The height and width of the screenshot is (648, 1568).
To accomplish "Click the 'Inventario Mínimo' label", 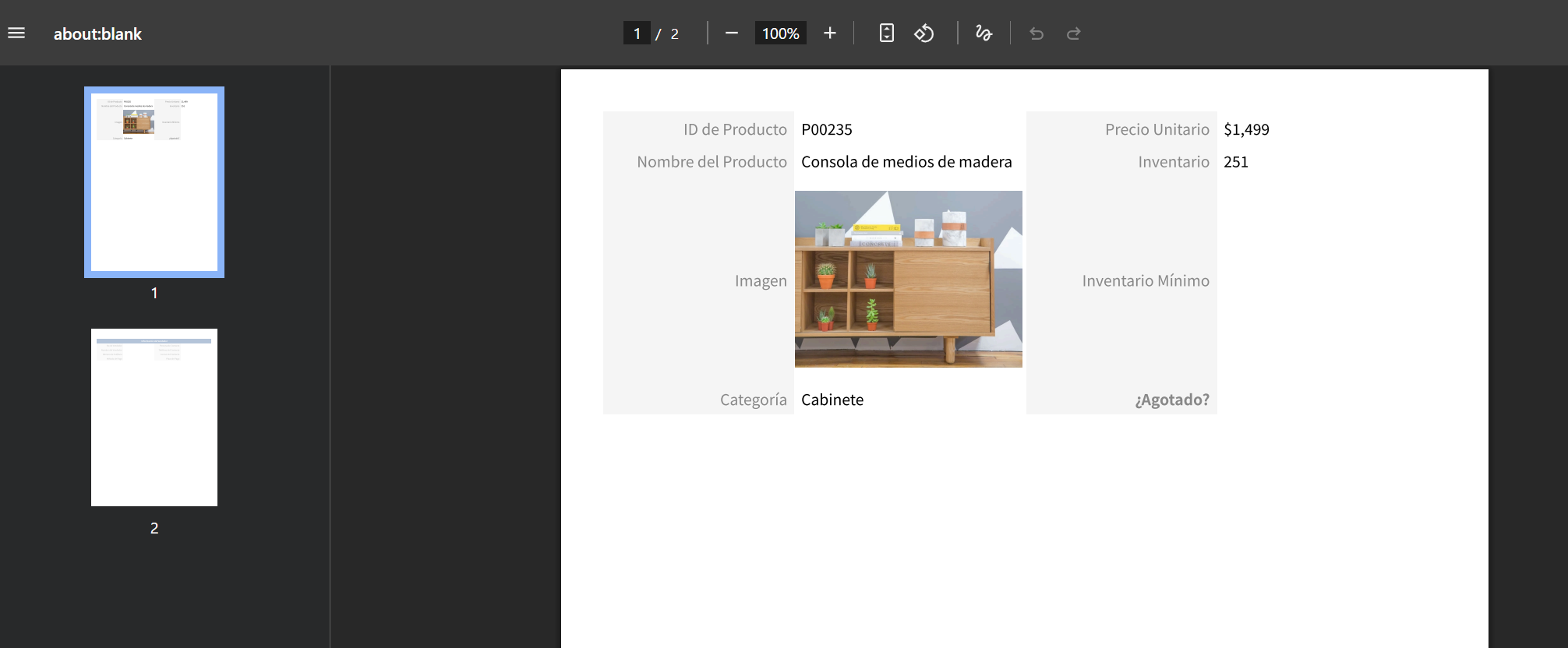I will (x=1146, y=280).
